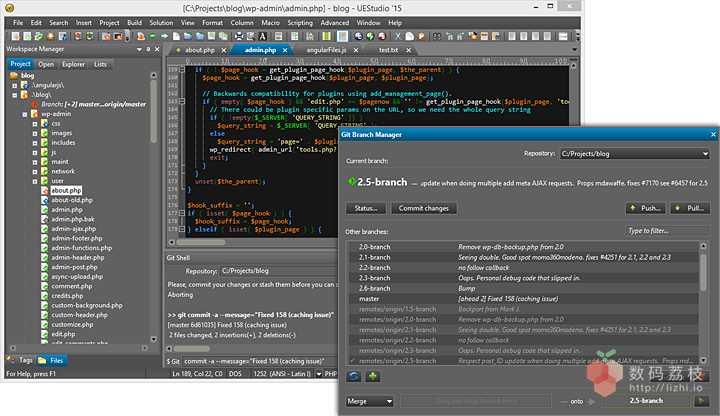The height and width of the screenshot is (416, 720).
Task: Click the red globe icon in toolbar
Action: click(382, 36)
